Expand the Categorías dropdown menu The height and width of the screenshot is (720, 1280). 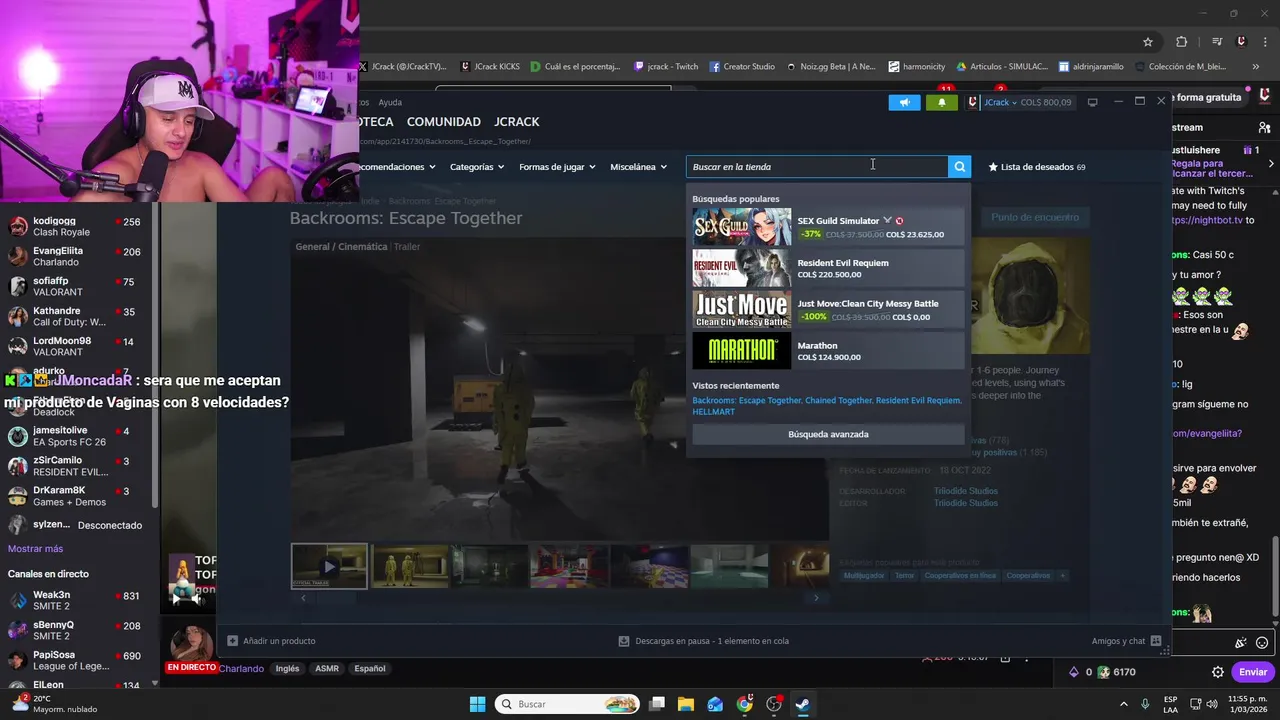point(476,167)
